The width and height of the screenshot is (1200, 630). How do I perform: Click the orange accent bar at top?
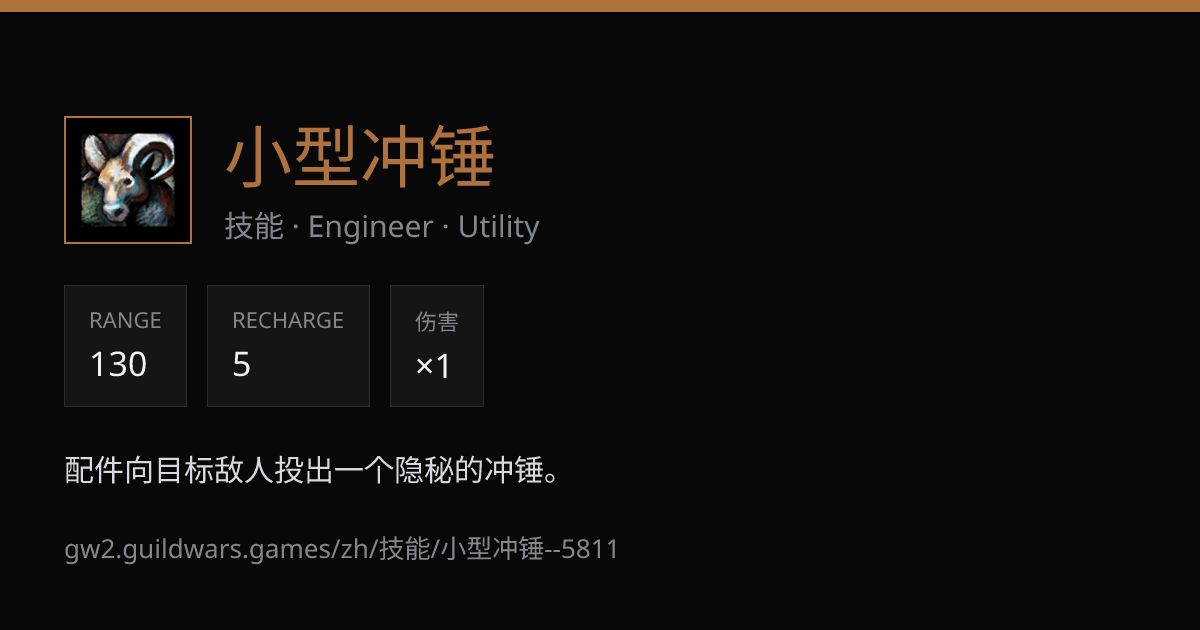(x=600, y=6)
